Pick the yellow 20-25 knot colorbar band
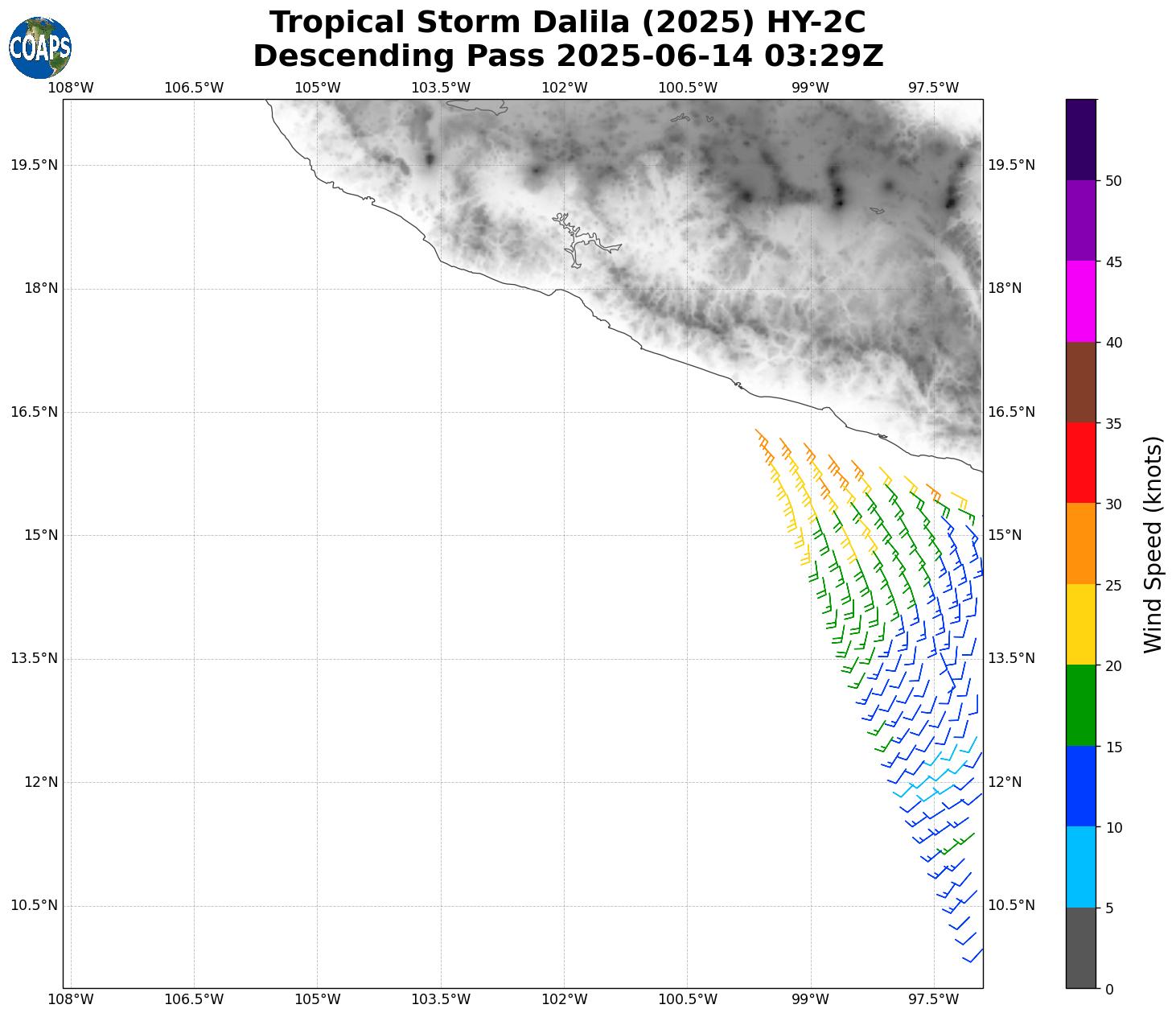Screen dimensions: 1176x1017 1080,624
